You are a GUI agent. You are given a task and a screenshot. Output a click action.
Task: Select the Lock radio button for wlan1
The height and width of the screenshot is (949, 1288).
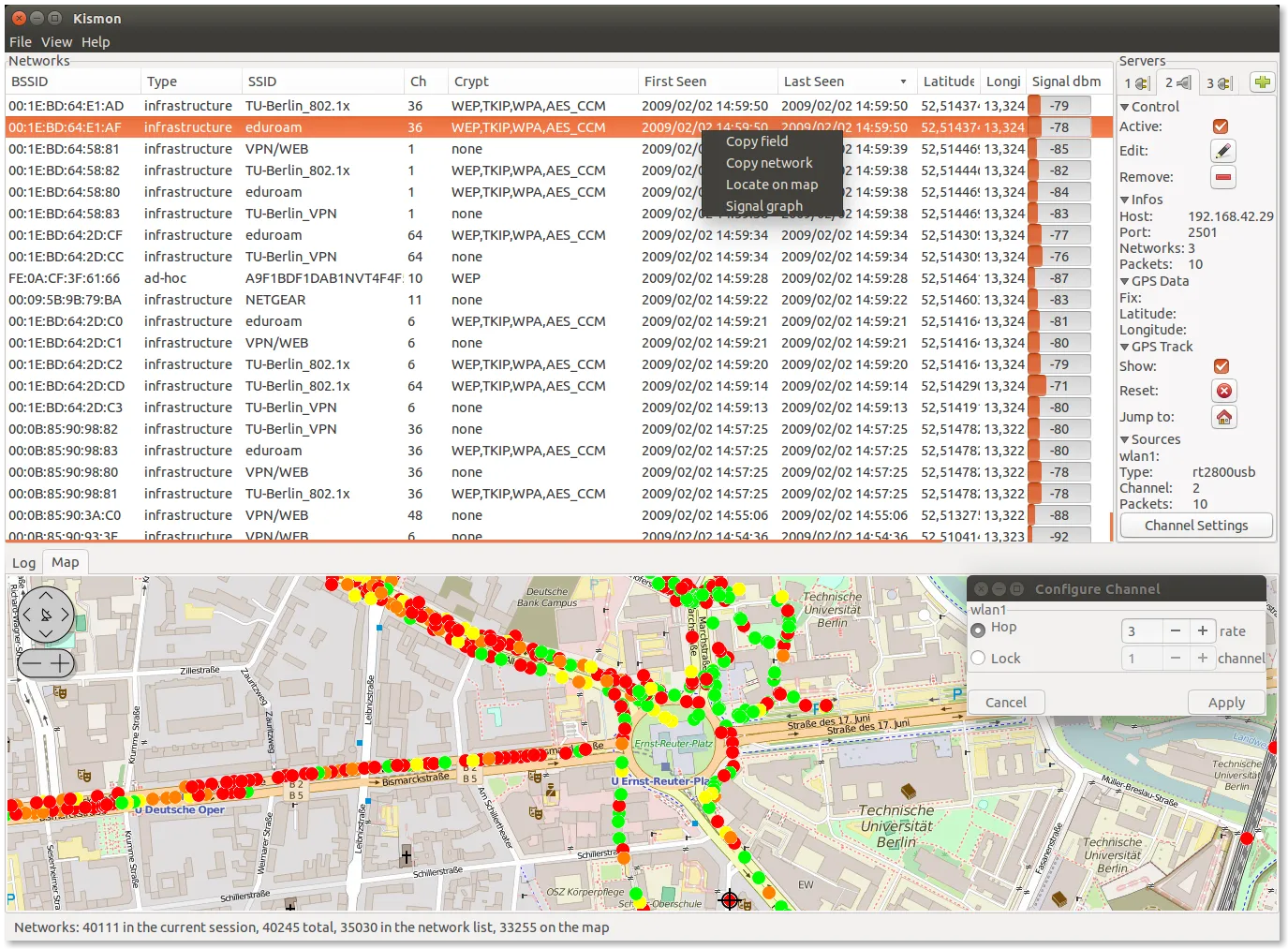[x=980, y=658]
